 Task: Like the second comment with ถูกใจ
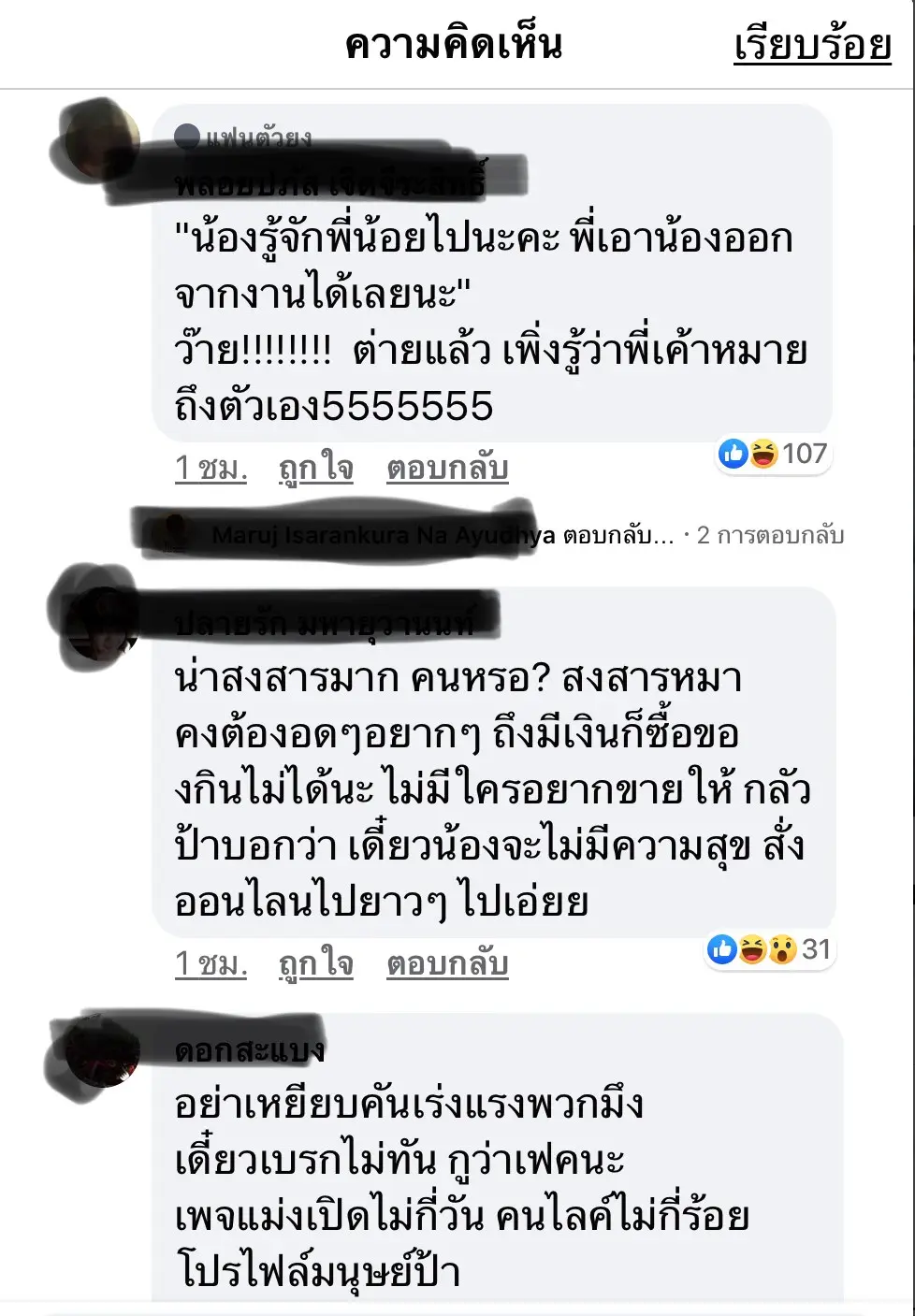click(316, 962)
